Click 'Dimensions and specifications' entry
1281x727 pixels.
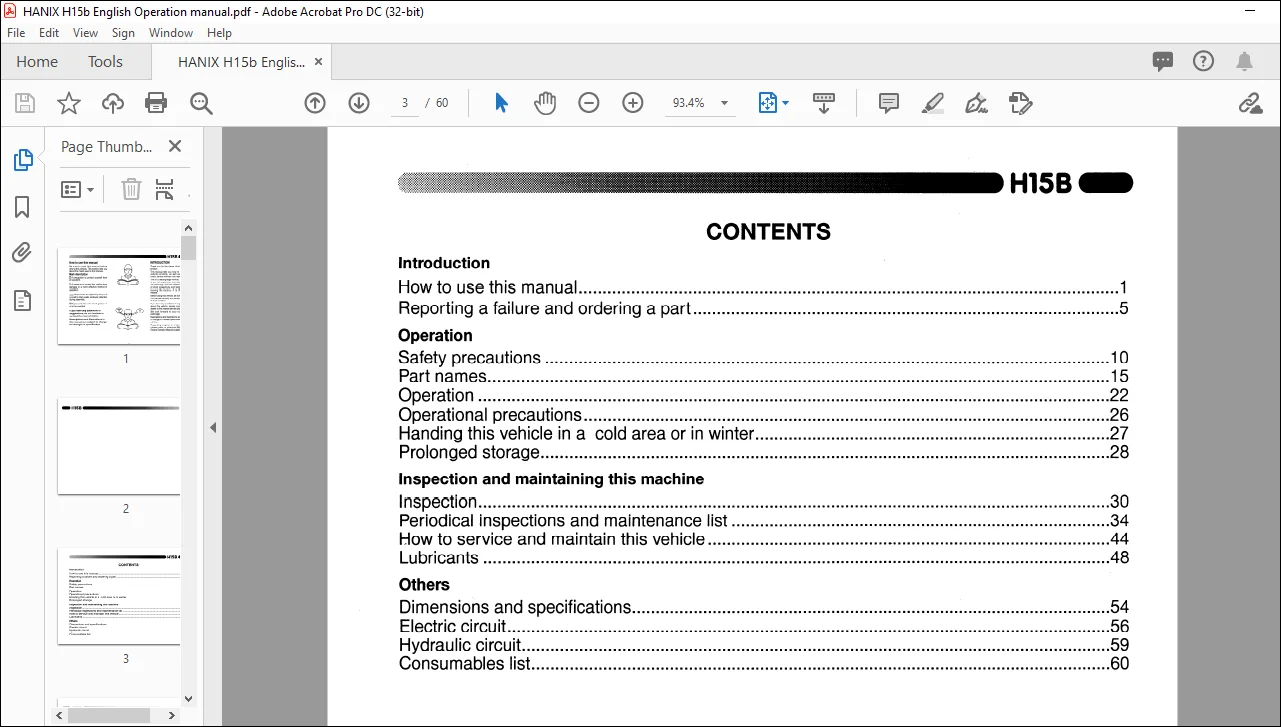515,607
